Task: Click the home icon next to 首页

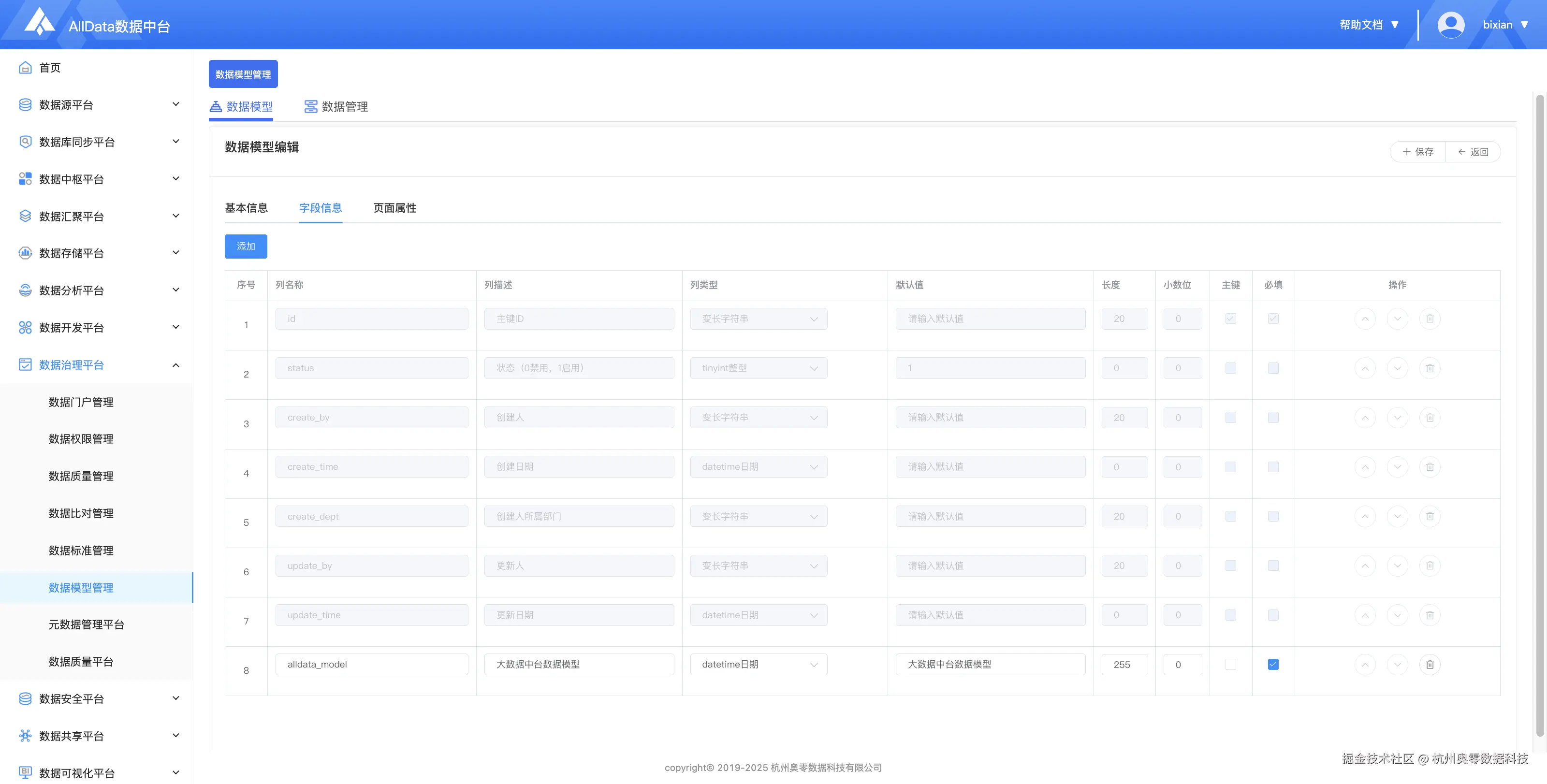Action: [25, 68]
